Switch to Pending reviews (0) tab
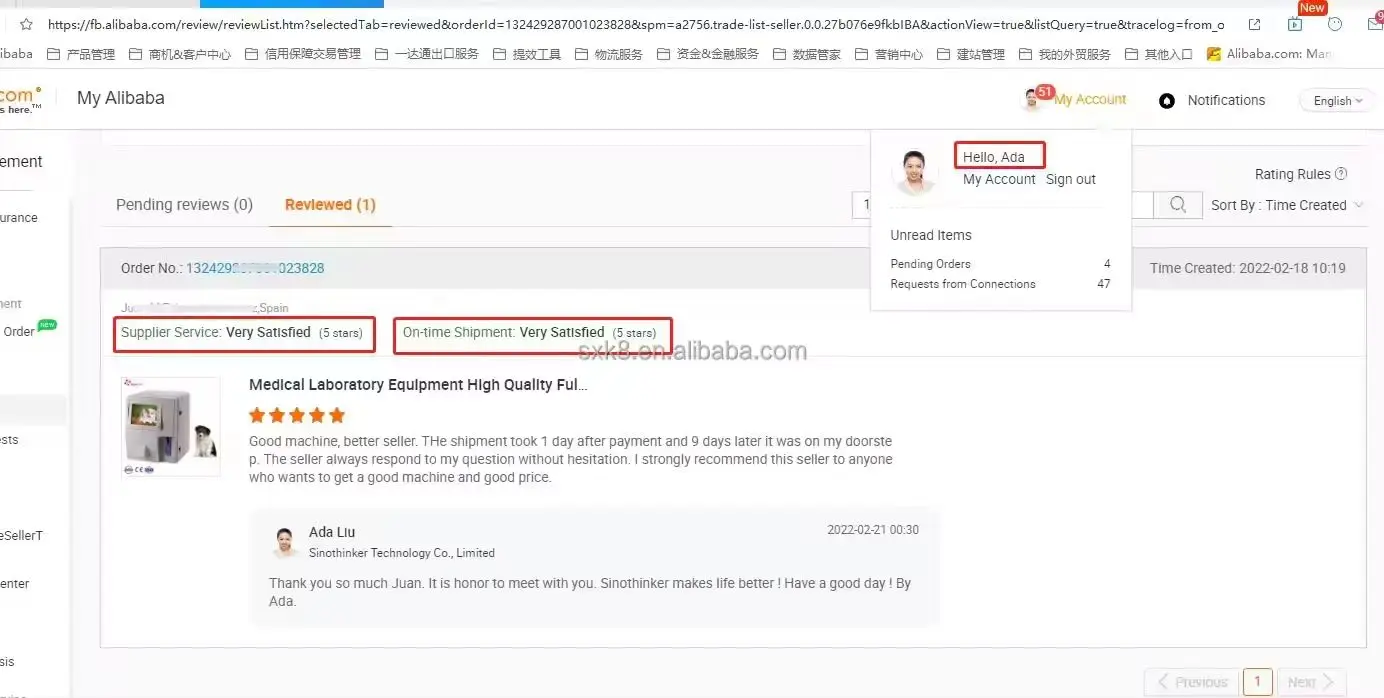The width and height of the screenshot is (1384, 698). click(x=184, y=204)
